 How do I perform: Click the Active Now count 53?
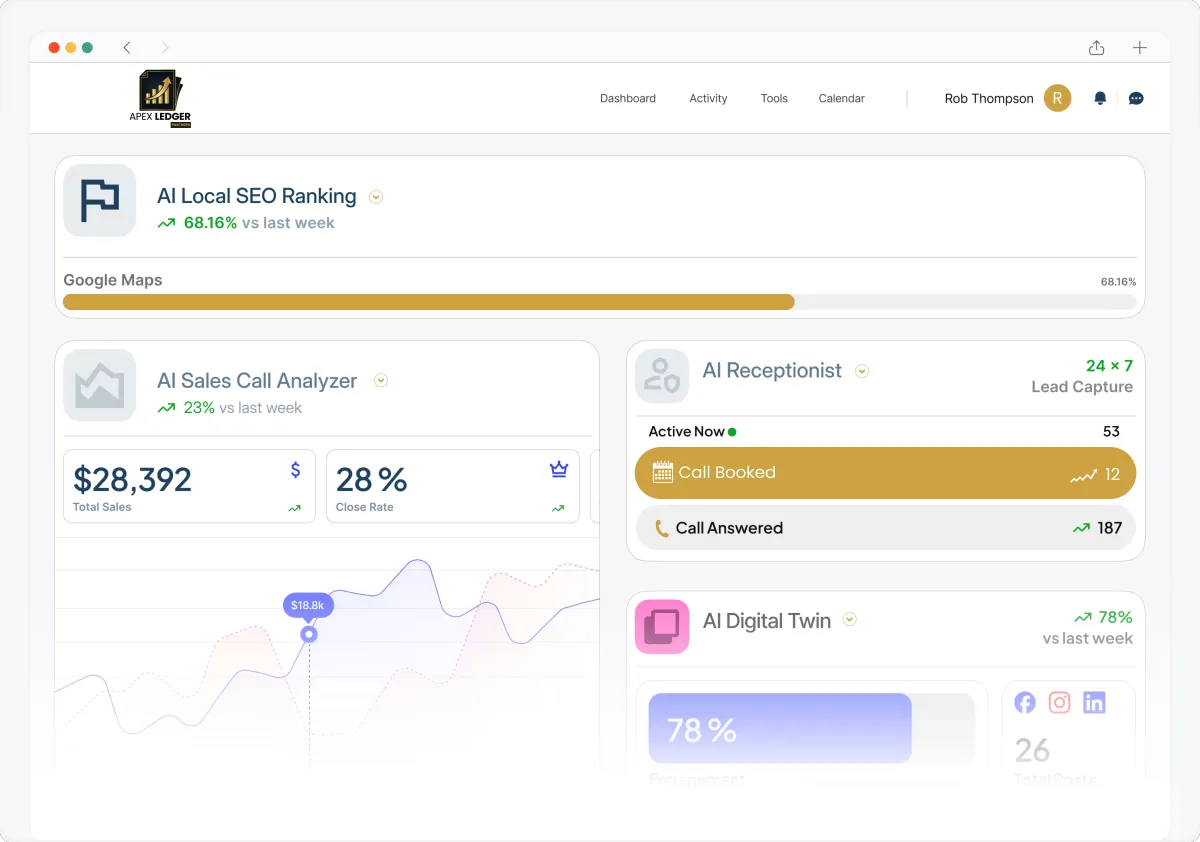1111,432
